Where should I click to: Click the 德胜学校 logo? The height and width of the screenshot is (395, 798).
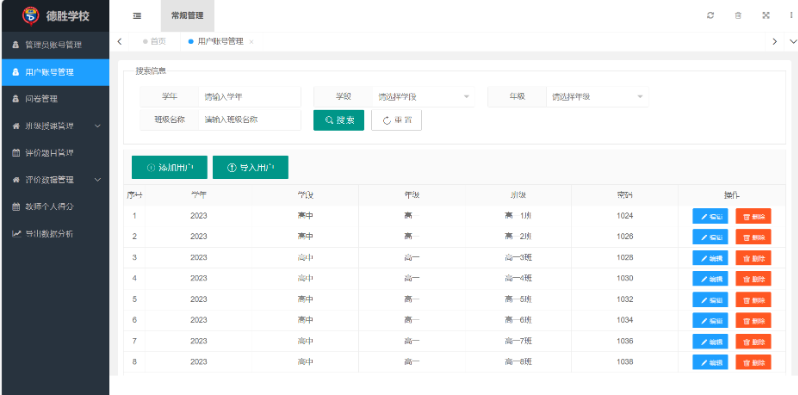pos(31,16)
